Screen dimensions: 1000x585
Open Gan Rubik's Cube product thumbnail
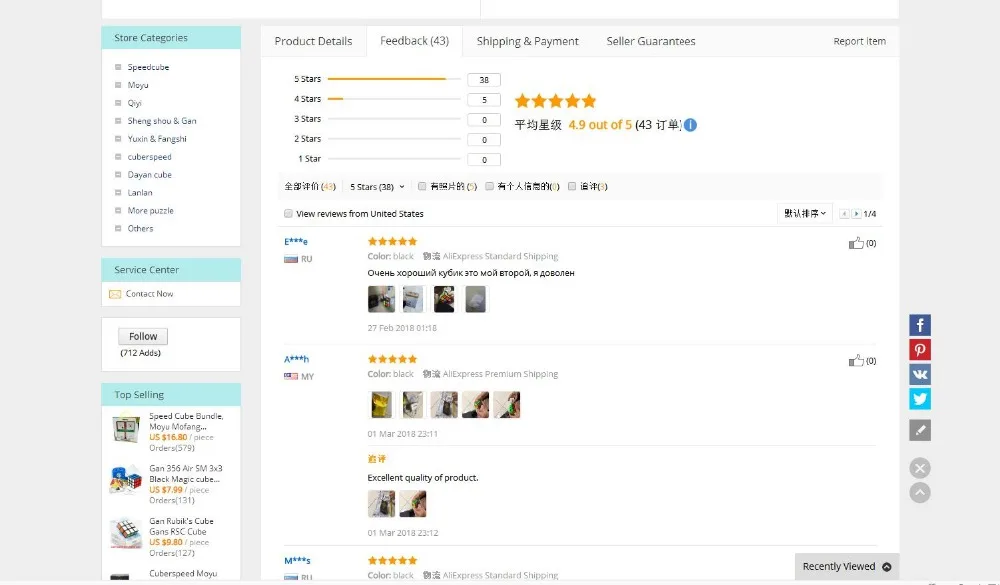pos(126,533)
